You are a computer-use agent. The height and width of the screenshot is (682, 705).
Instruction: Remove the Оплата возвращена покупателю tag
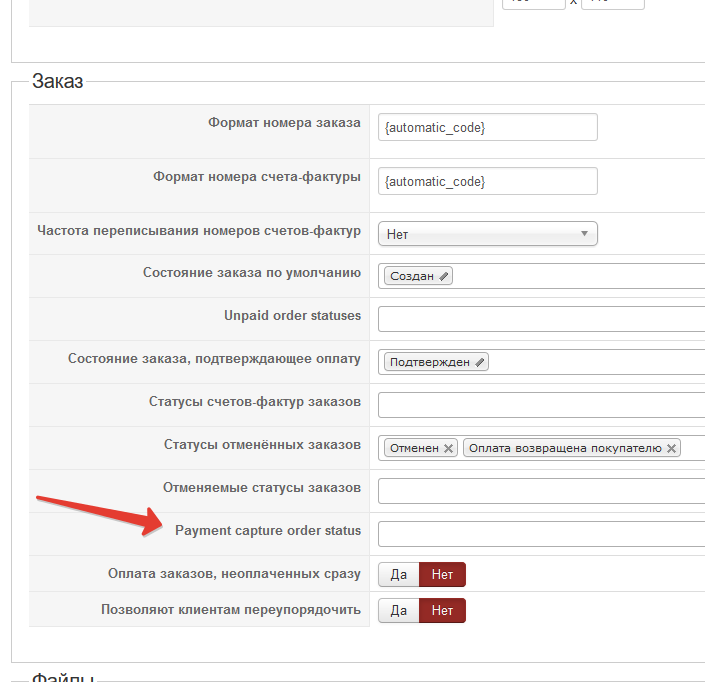[x=671, y=448]
